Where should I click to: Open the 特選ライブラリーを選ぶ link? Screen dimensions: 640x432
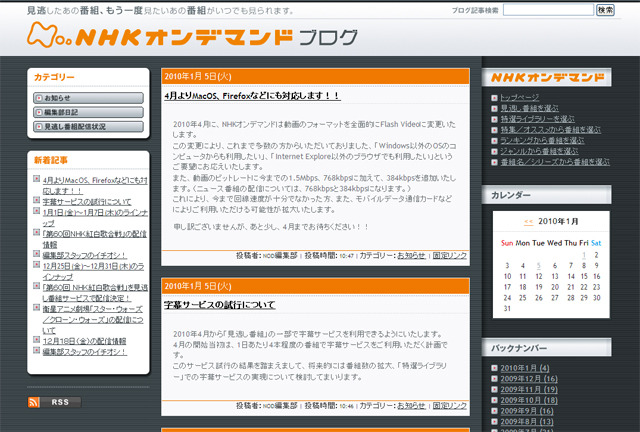(537, 119)
